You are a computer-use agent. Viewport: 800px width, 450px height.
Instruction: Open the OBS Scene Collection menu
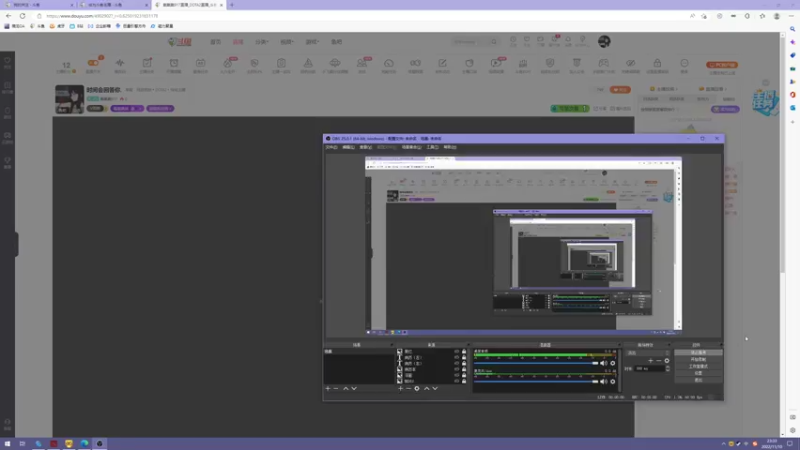(411, 147)
